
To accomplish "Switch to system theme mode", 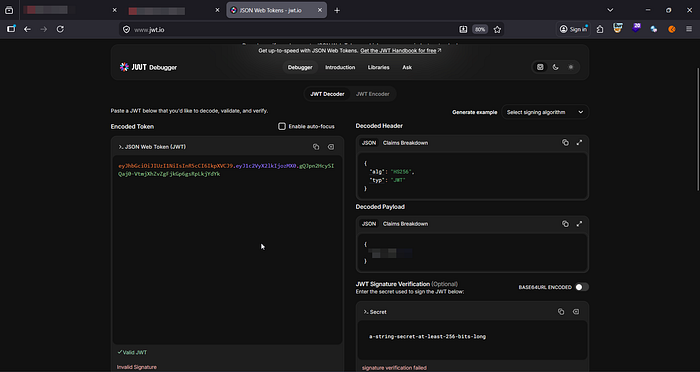I will (x=540, y=67).
